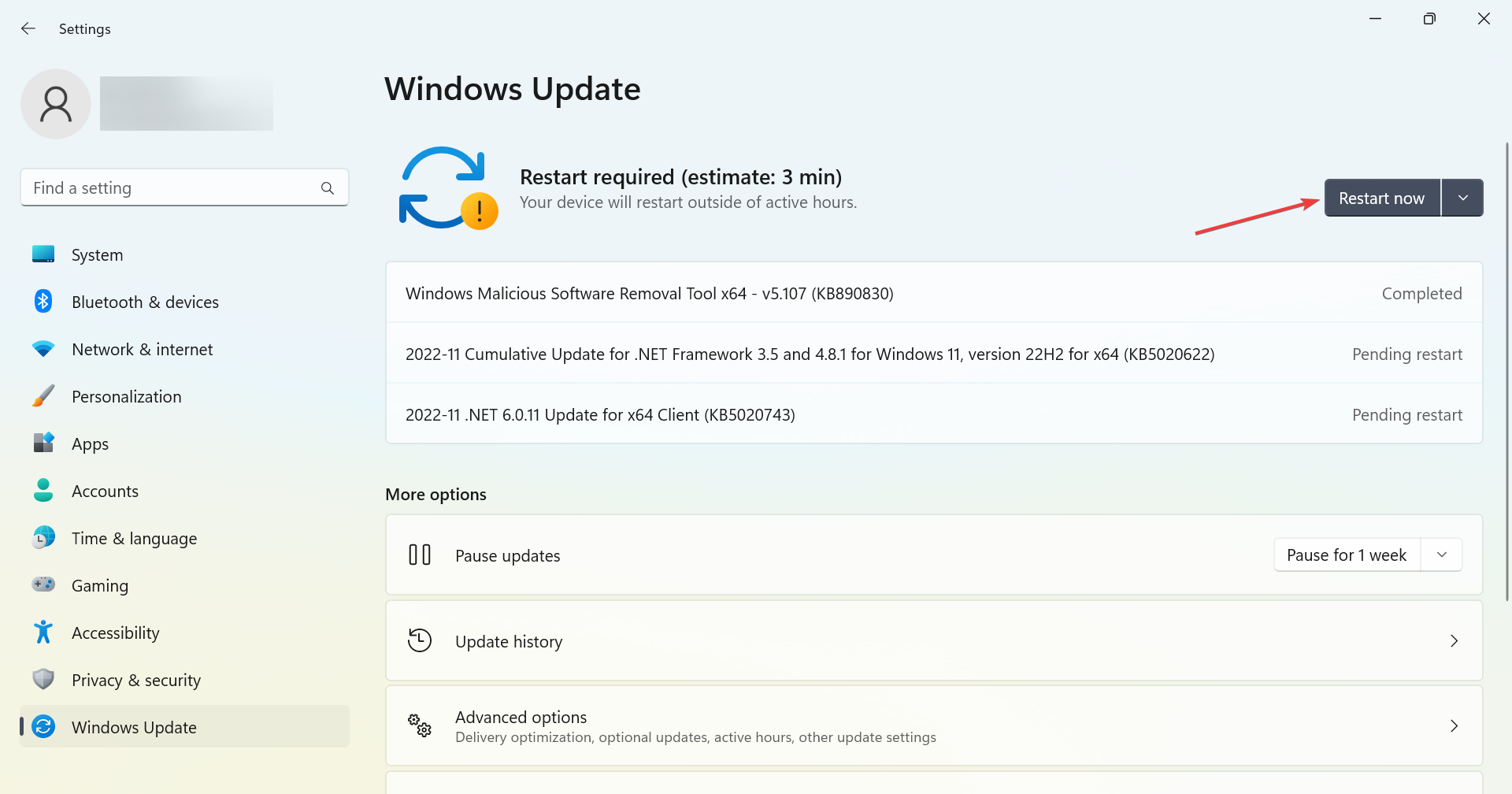Click the Restart required heading
The height and width of the screenshot is (794, 1512).
click(x=680, y=176)
